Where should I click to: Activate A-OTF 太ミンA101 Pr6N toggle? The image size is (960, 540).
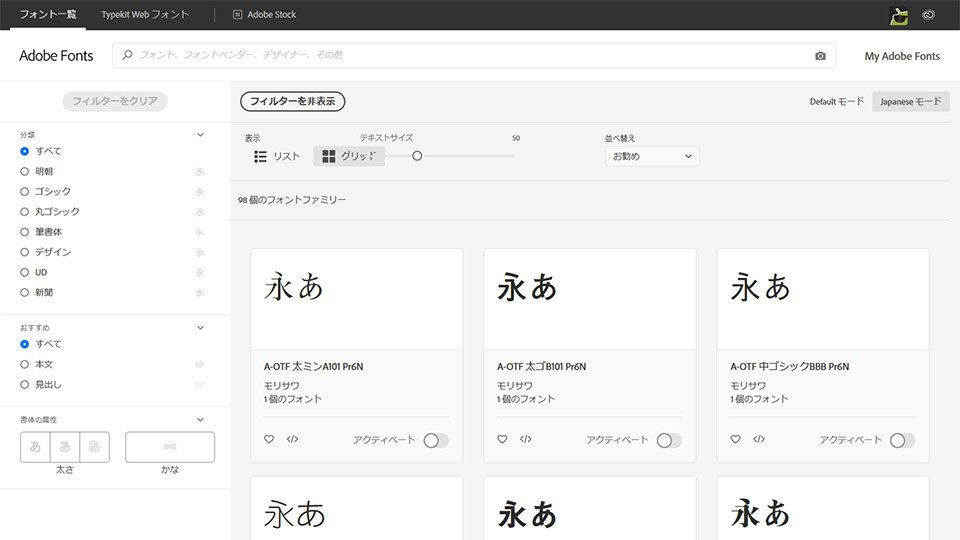pyautogui.click(x=435, y=440)
